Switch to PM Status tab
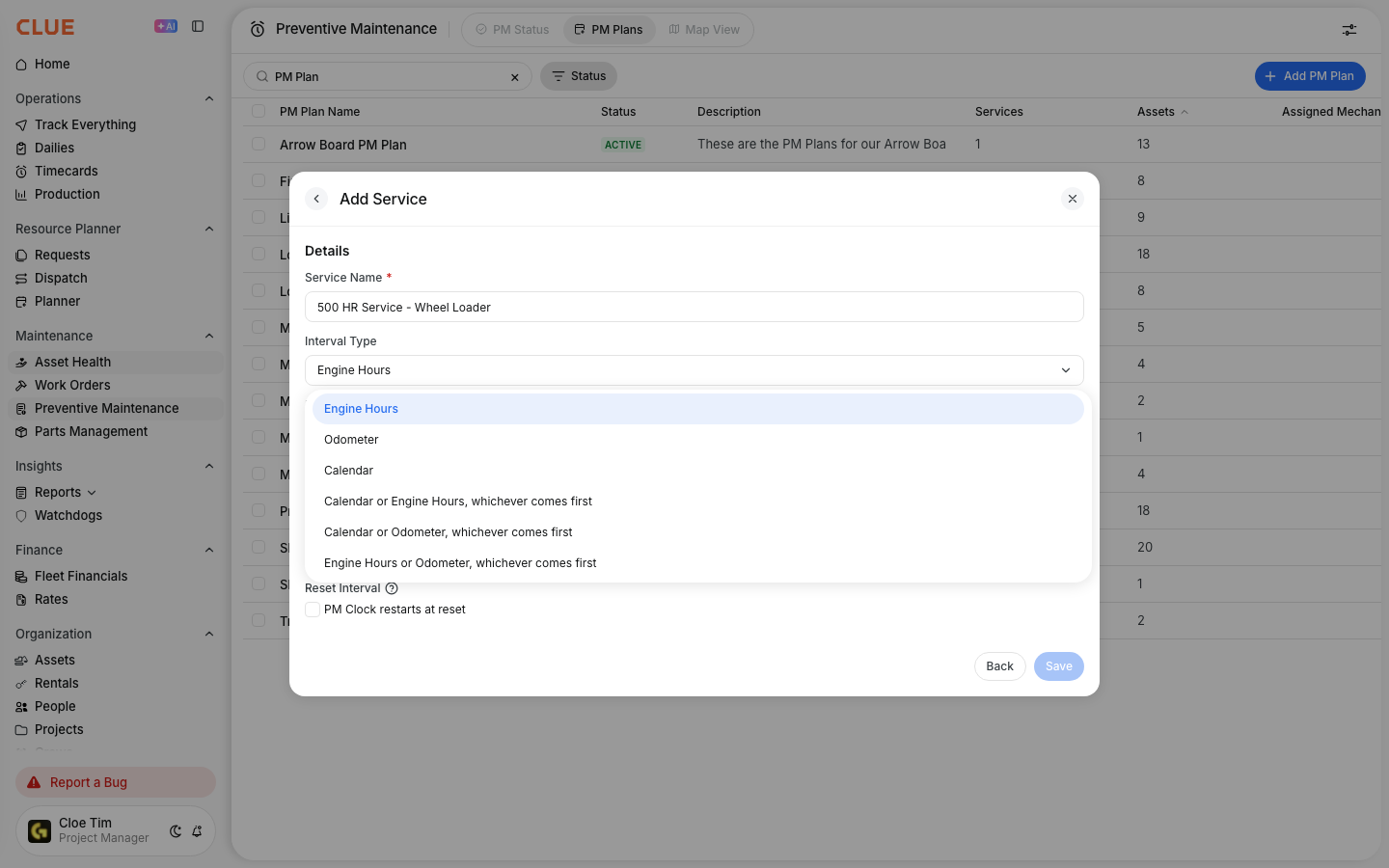The height and width of the screenshot is (868, 1389). click(x=512, y=30)
